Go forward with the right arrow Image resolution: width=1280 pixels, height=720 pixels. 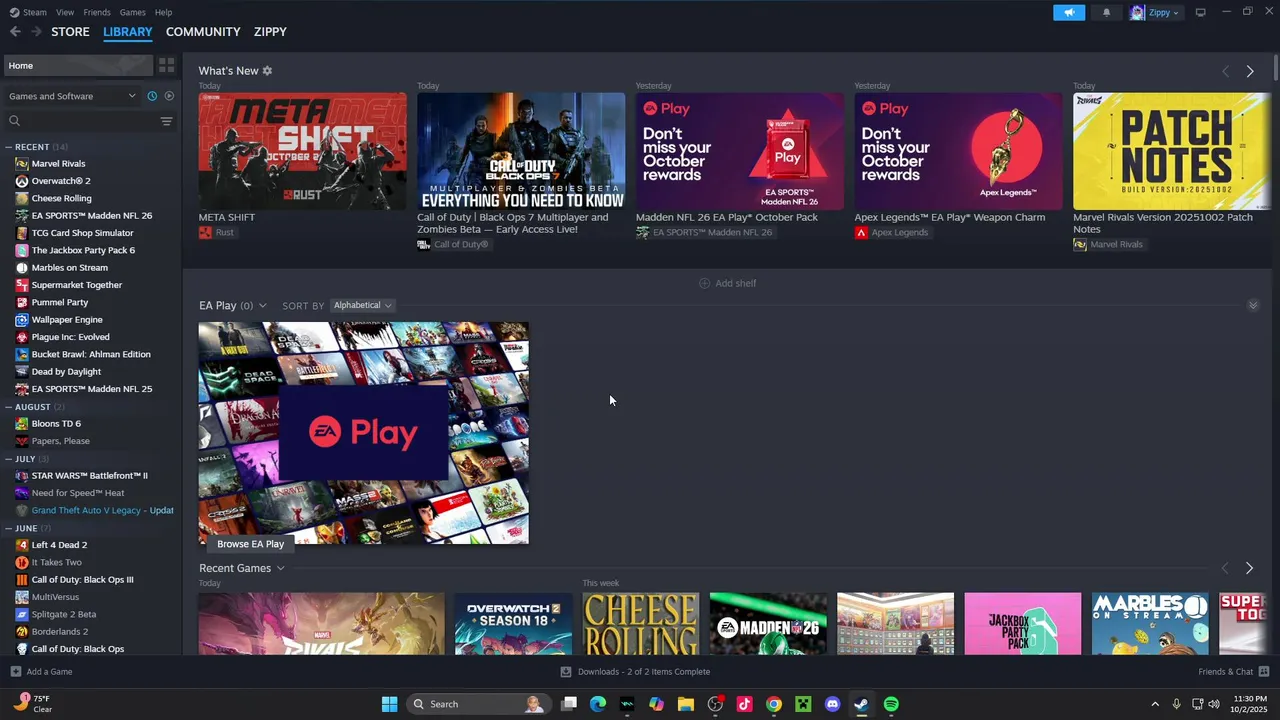(36, 32)
